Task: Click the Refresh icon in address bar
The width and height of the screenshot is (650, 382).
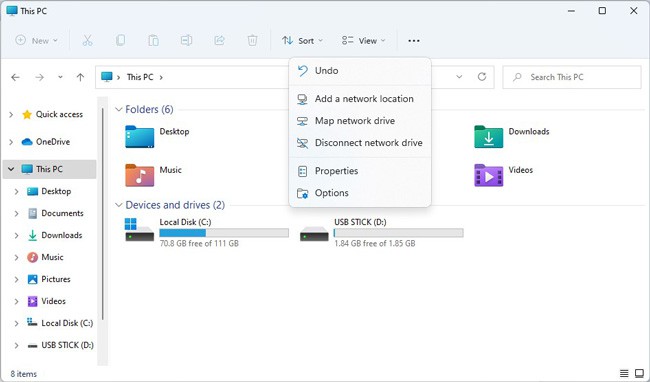Action: tap(482, 77)
